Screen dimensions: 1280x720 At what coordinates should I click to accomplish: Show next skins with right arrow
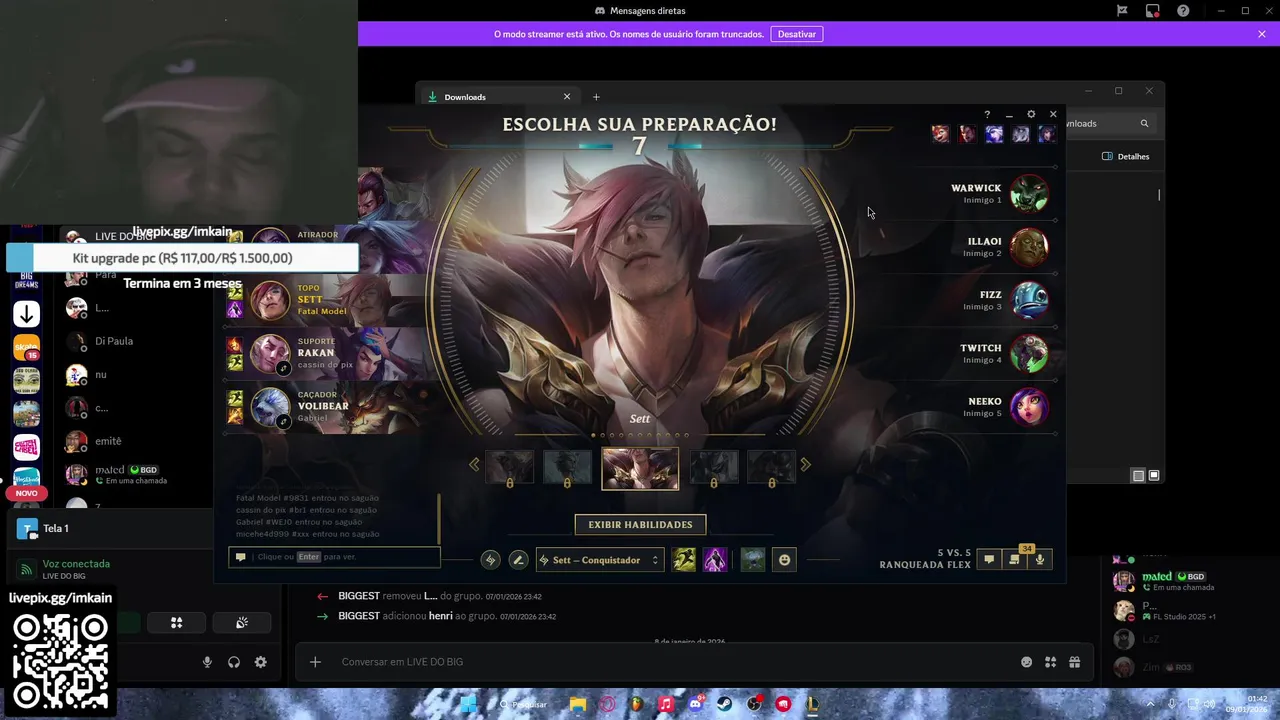[806, 464]
